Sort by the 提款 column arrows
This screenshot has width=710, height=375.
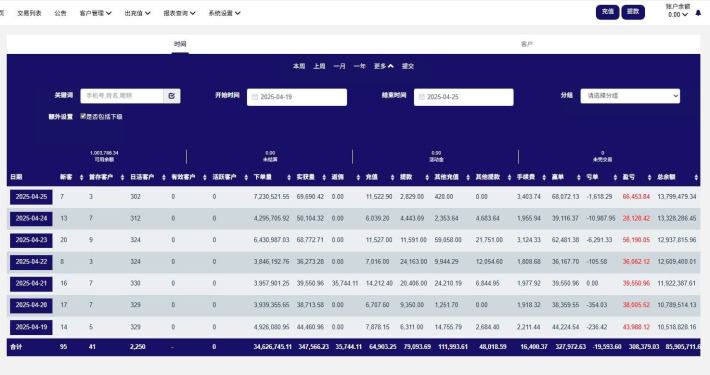[x=427, y=177]
